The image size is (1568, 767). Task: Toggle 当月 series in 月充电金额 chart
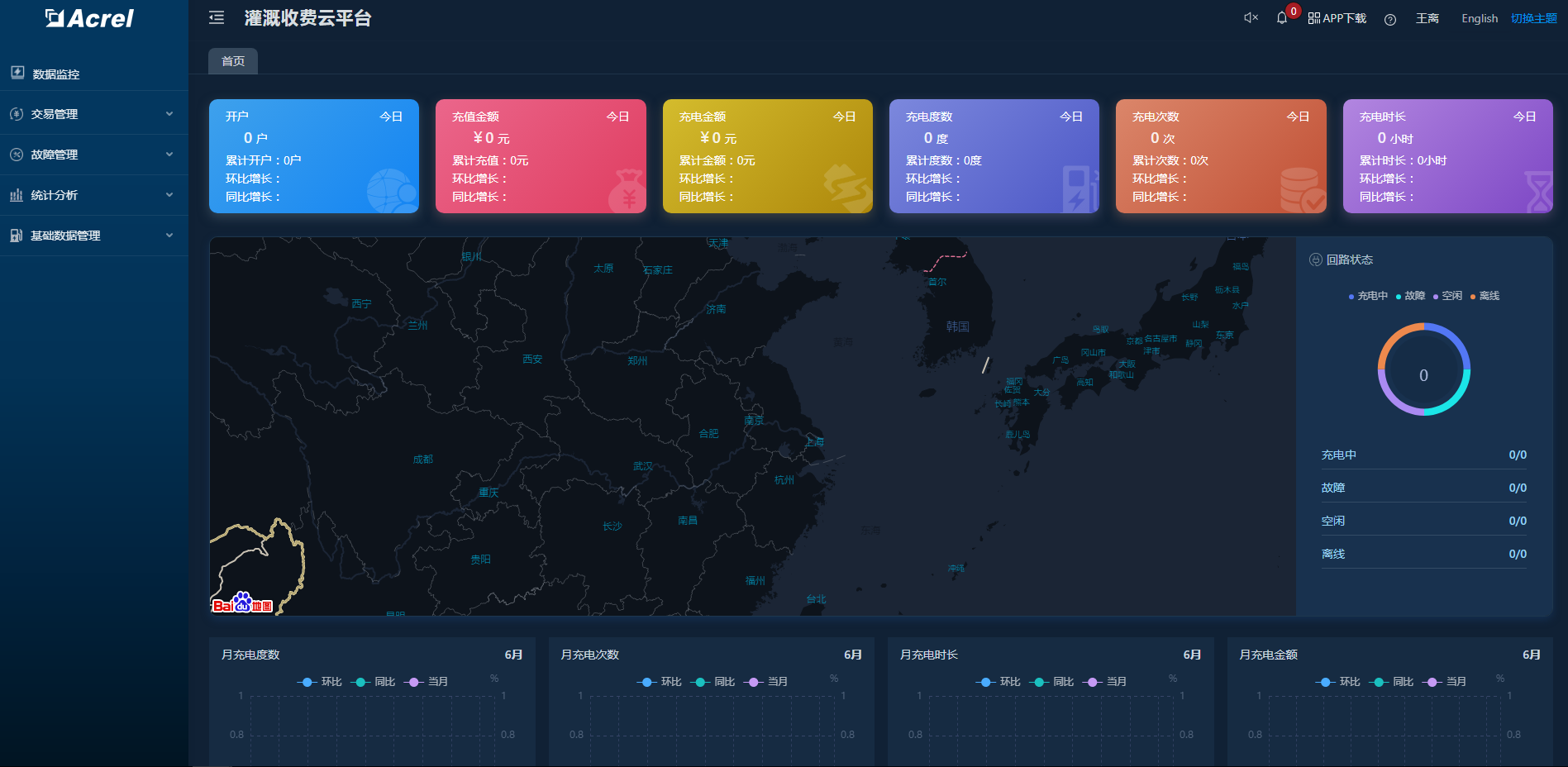coord(1444,682)
